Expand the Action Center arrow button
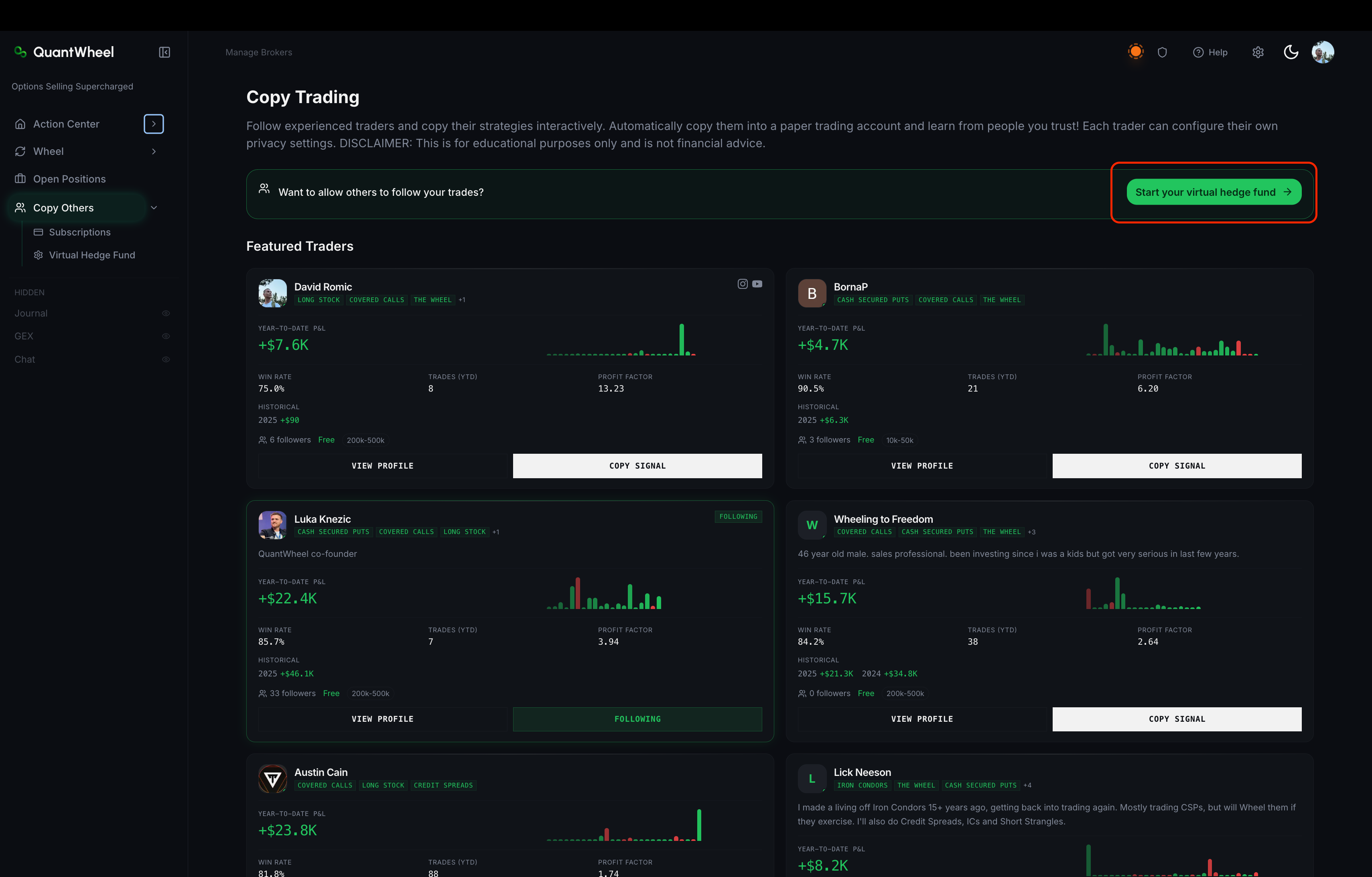This screenshot has width=1372, height=877. [x=154, y=124]
